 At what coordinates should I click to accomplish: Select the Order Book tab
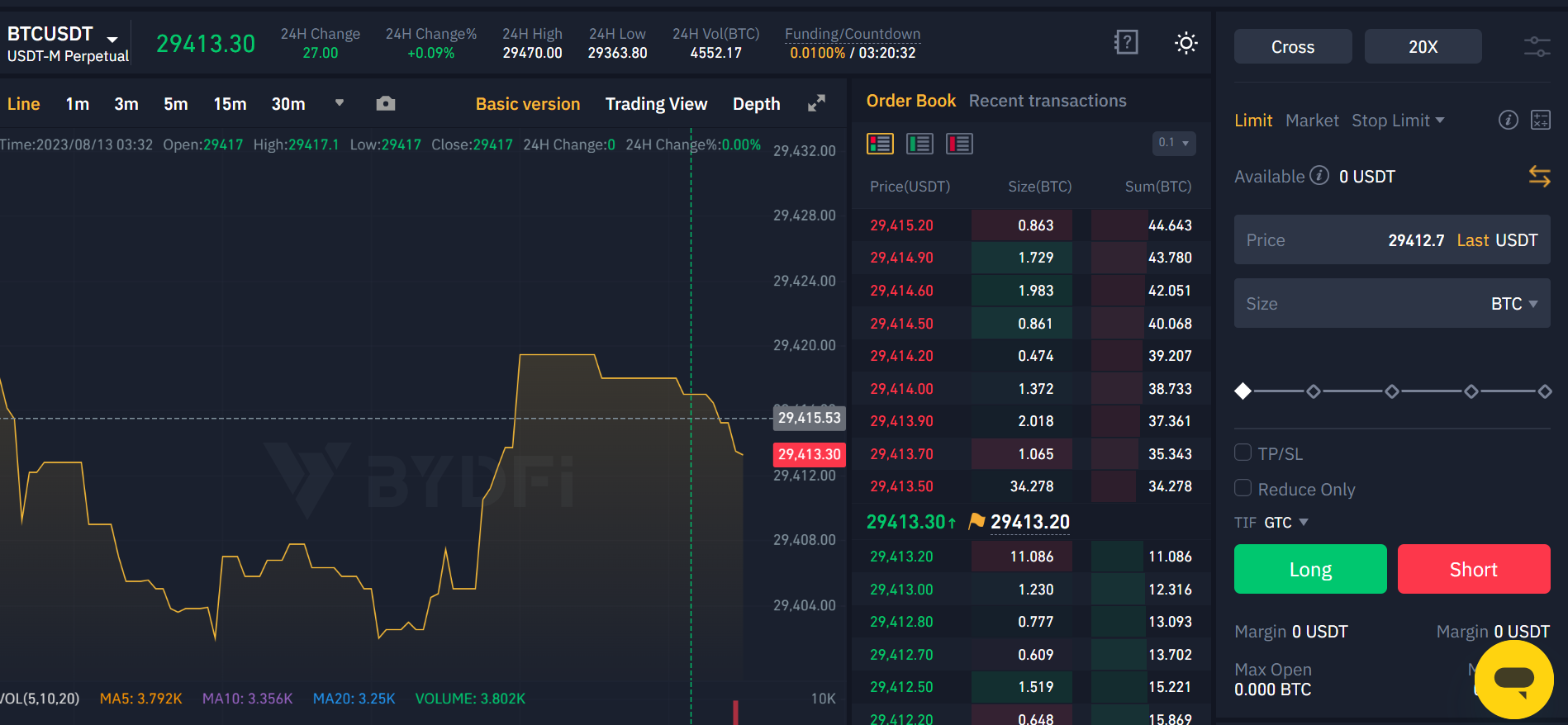[911, 101]
